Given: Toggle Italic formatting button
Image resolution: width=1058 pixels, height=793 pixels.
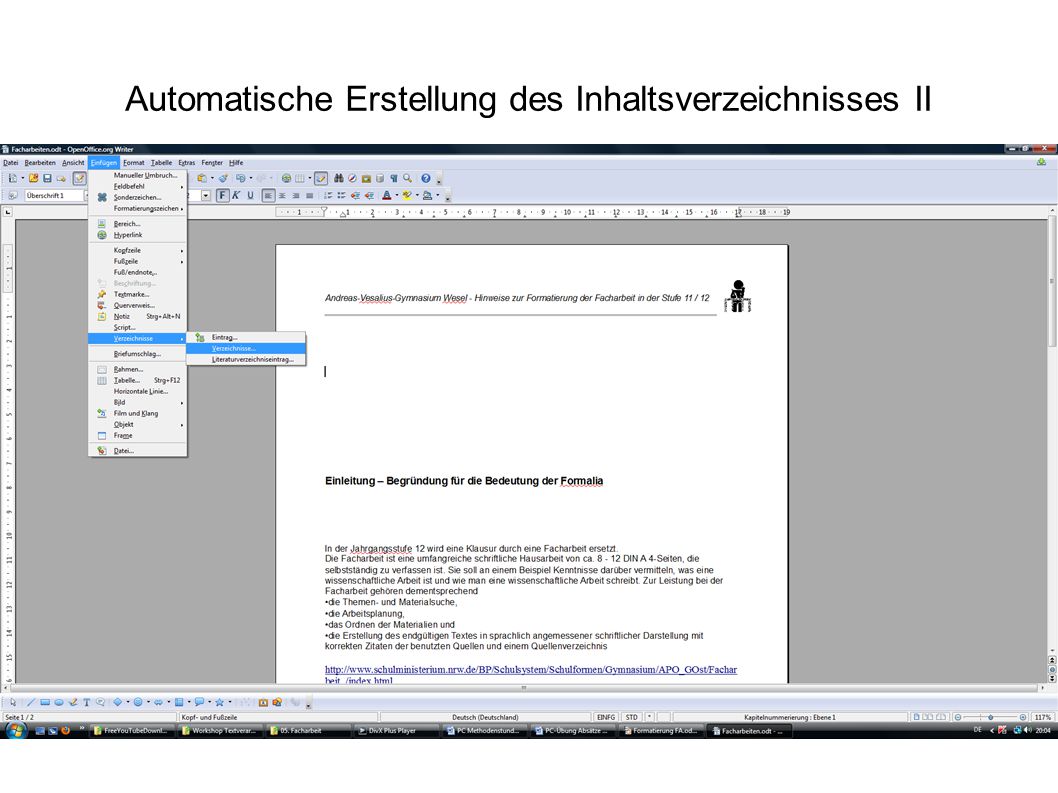Looking at the screenshot, I should [235, 196].
